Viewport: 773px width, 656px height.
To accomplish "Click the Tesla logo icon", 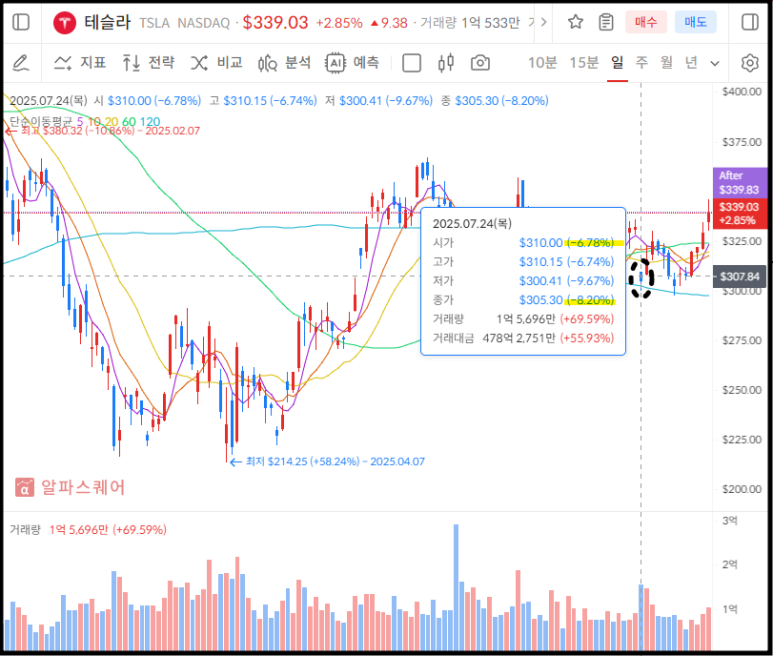I will pos(65,23).
